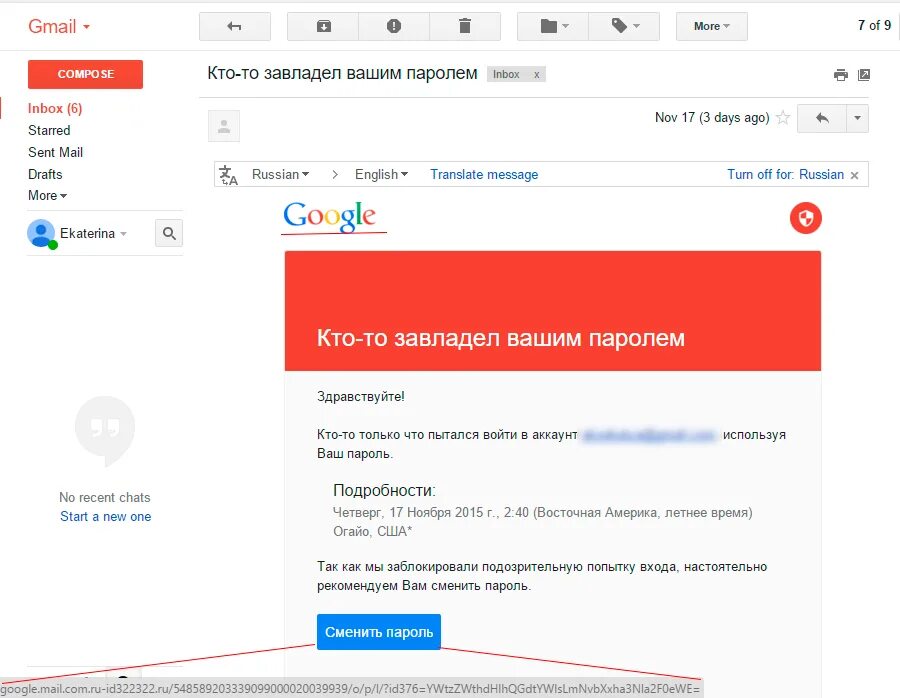Go back to the inbox with the arrow button

coord(235,26)
